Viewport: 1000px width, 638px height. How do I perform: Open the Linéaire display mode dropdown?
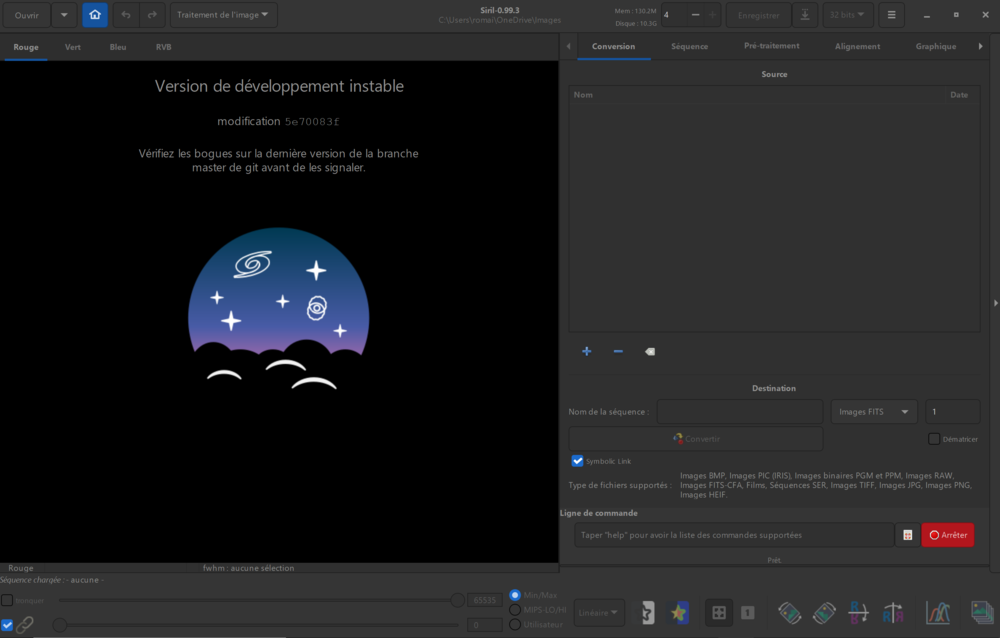click(598, 612)
